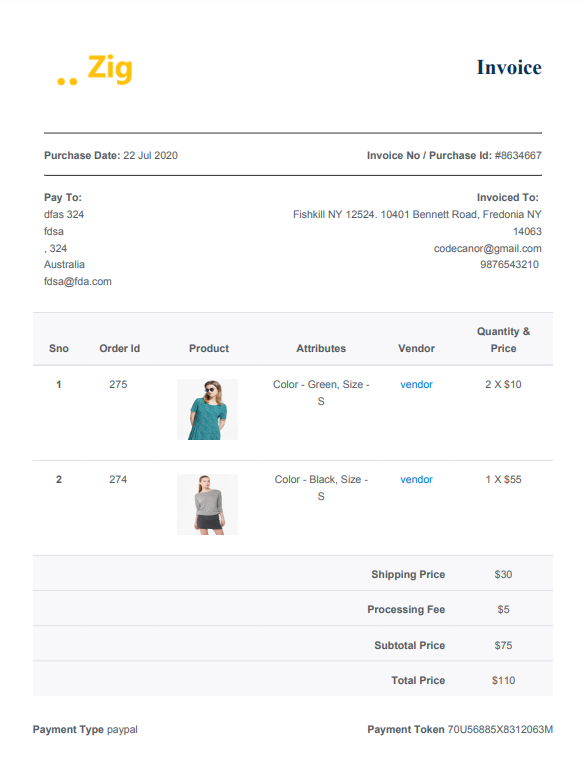Click the paypal payment type text
The width and height of the screenshot is (583, 776).
[122, 729]
